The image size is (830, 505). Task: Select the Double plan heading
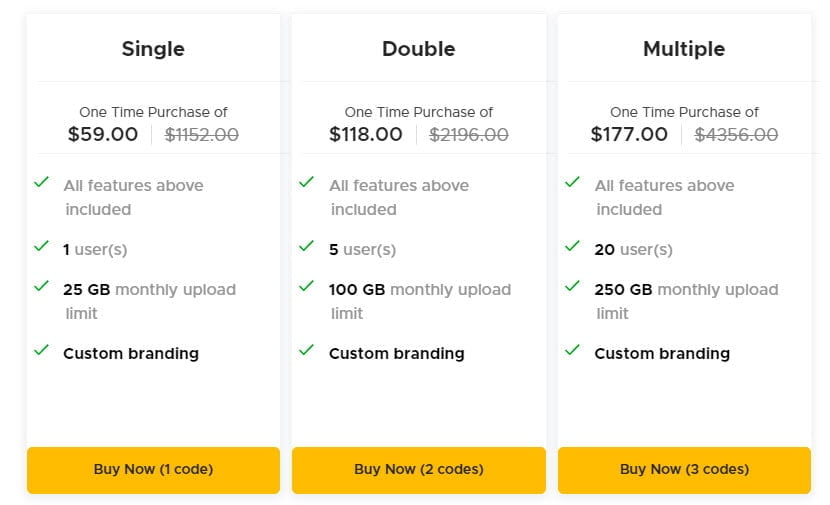click(x=418, y=49)
